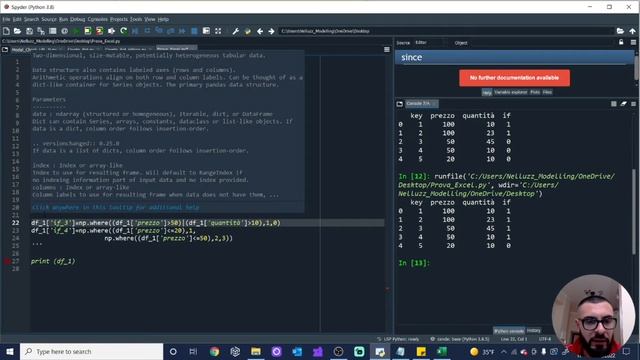Create a new file from toolbar
The width and height of the screenshot is (640, 360).
(x=6, y=31)
